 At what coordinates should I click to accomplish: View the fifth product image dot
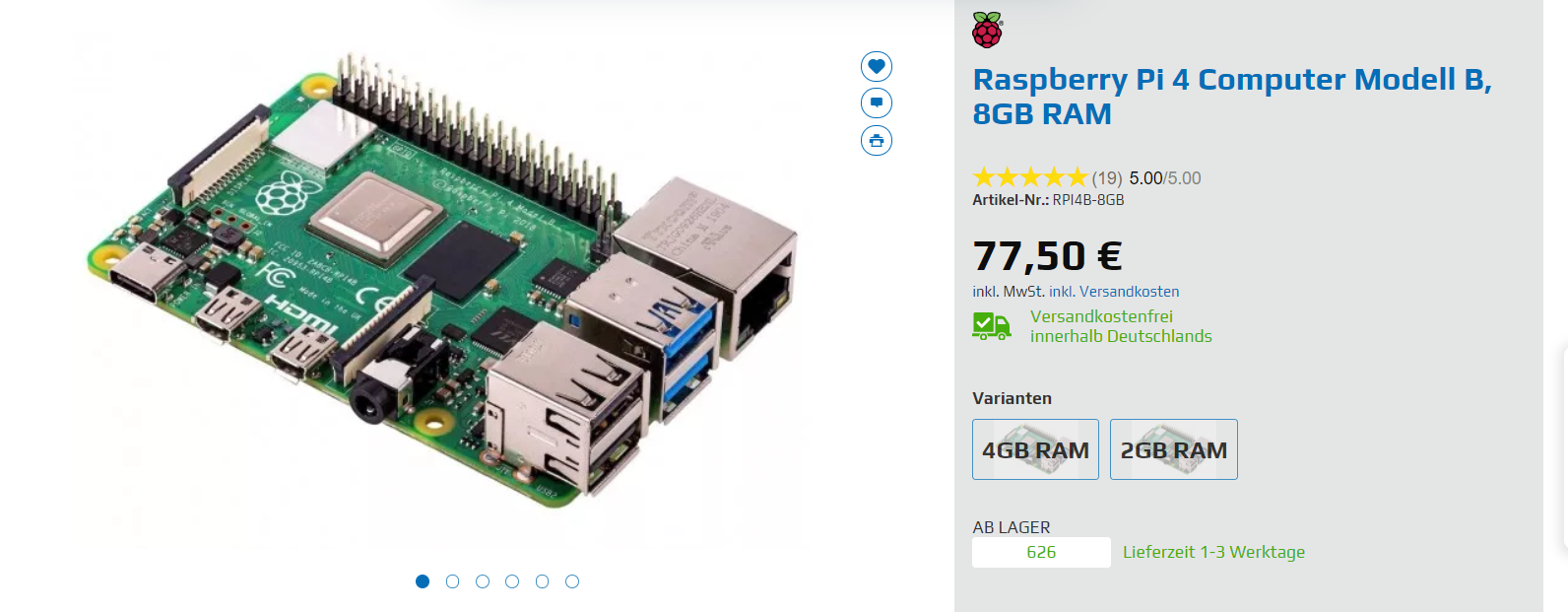[542, 581]
